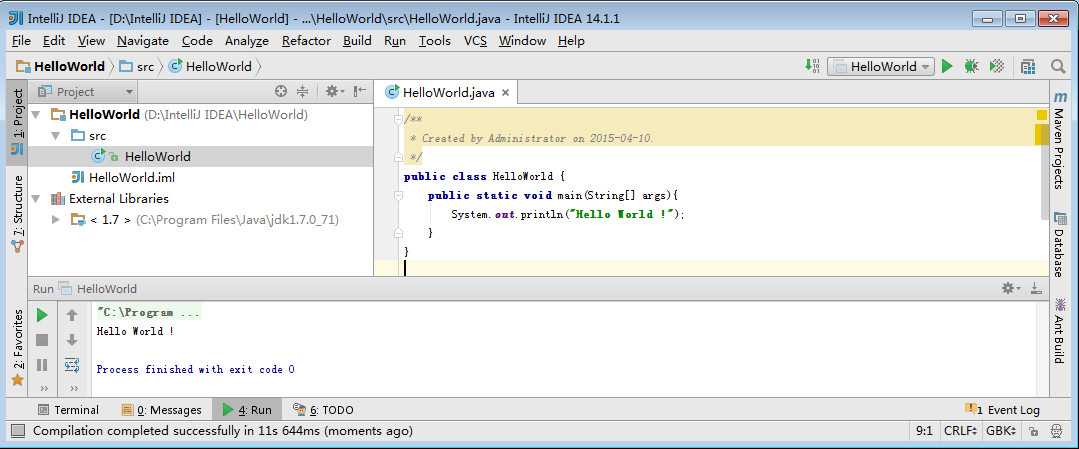This screenshot has height=449, width=1079.
Task: Pause output in Run panel
Action: click(x=42, y=365)
